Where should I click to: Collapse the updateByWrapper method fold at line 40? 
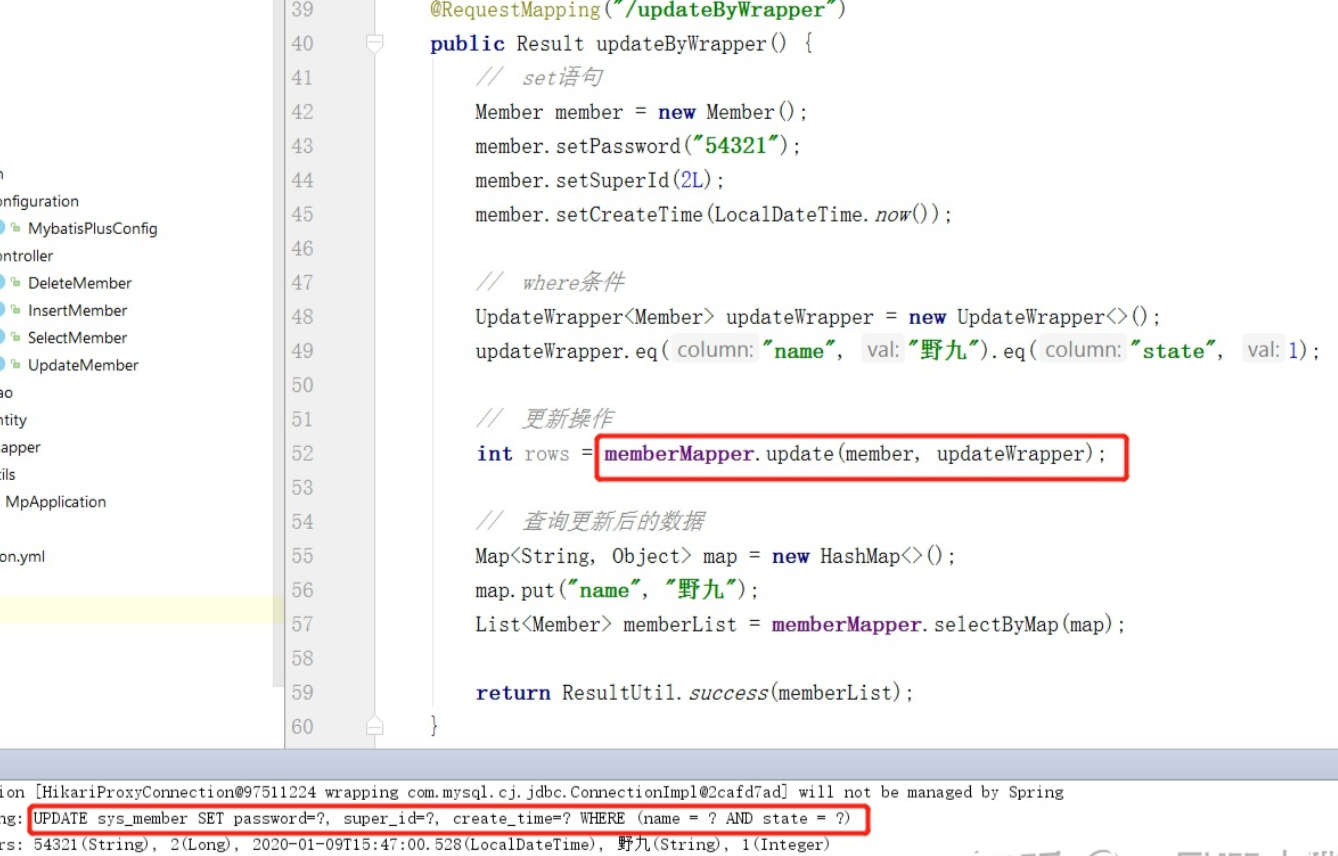pos(375,43)
